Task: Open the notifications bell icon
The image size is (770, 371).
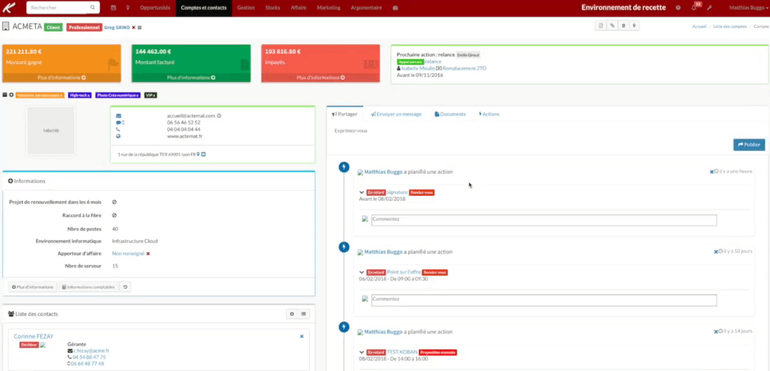Action: click(694, 8)
